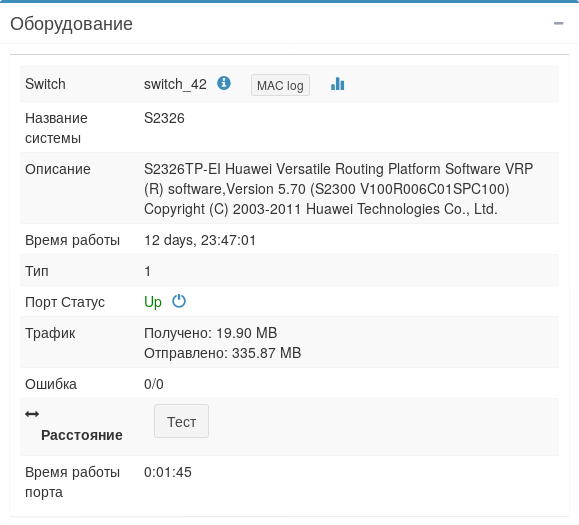The height and width of the screenshot is (525, 579).
Task: Select the Отправлено 335.87 MB line
Action: pyautogui.click(x=223, y=353)
